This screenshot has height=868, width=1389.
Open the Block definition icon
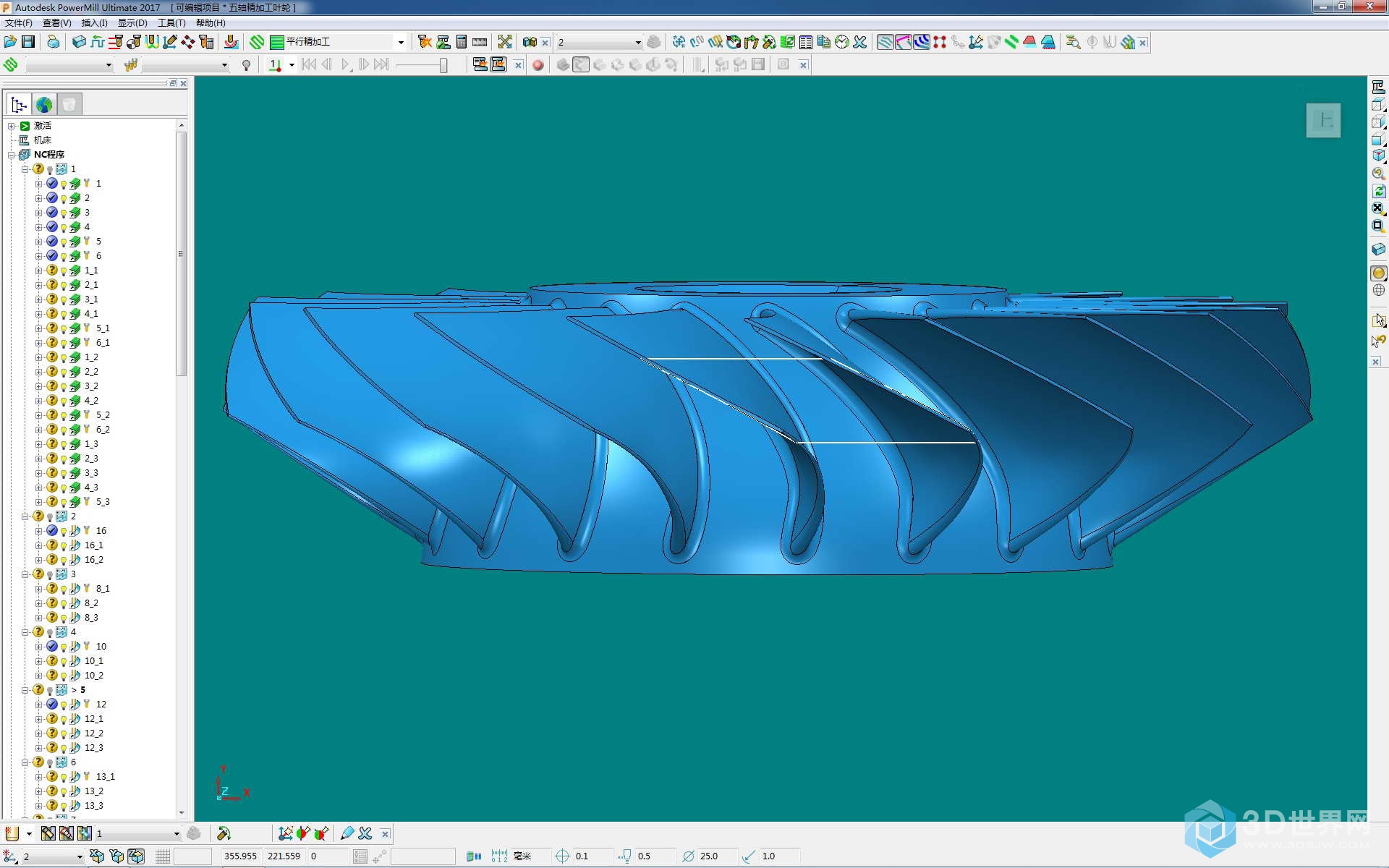pos(80,42)
